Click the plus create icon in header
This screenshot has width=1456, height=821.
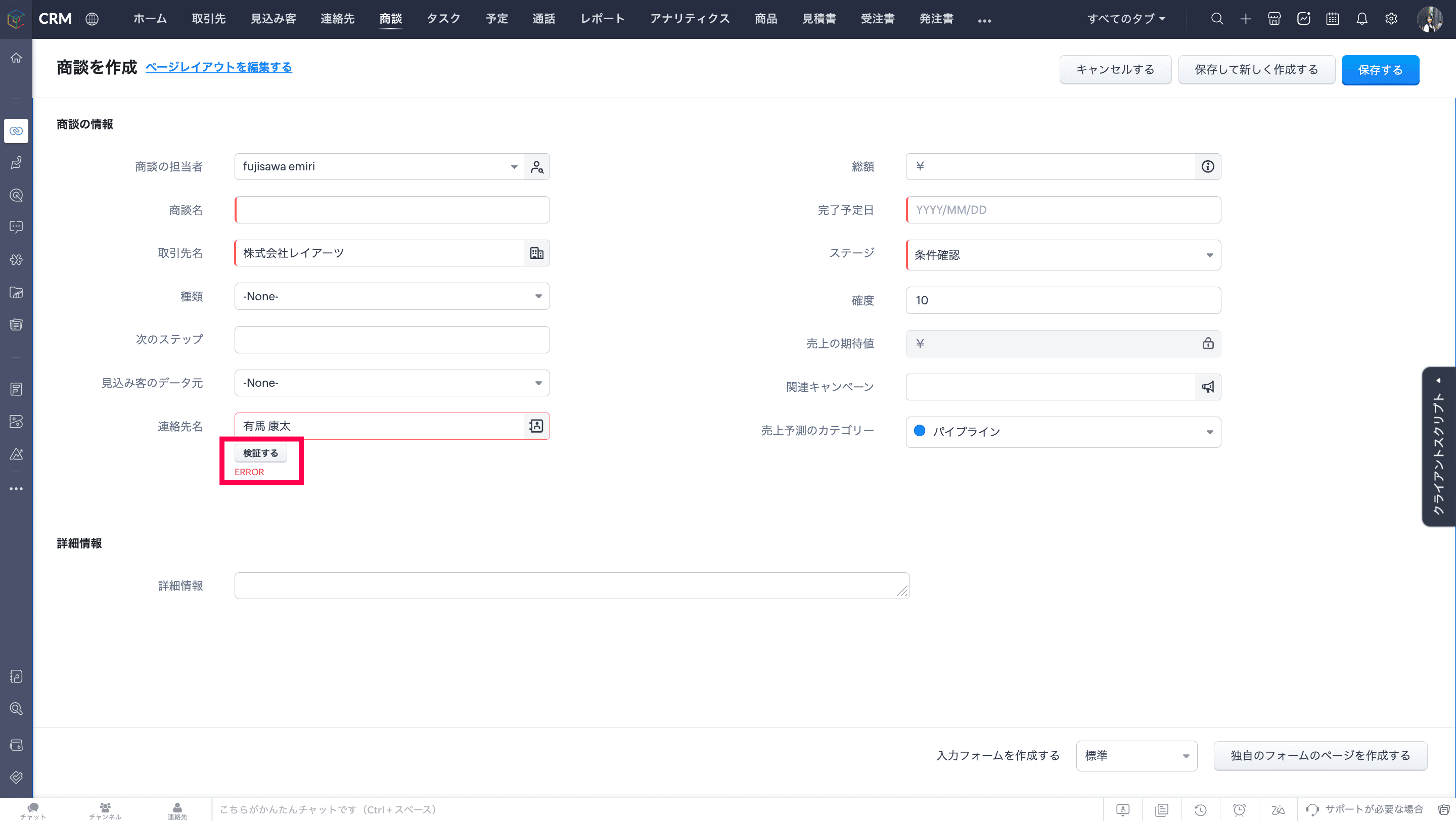pyautogui.click(x=1245, y=19)
